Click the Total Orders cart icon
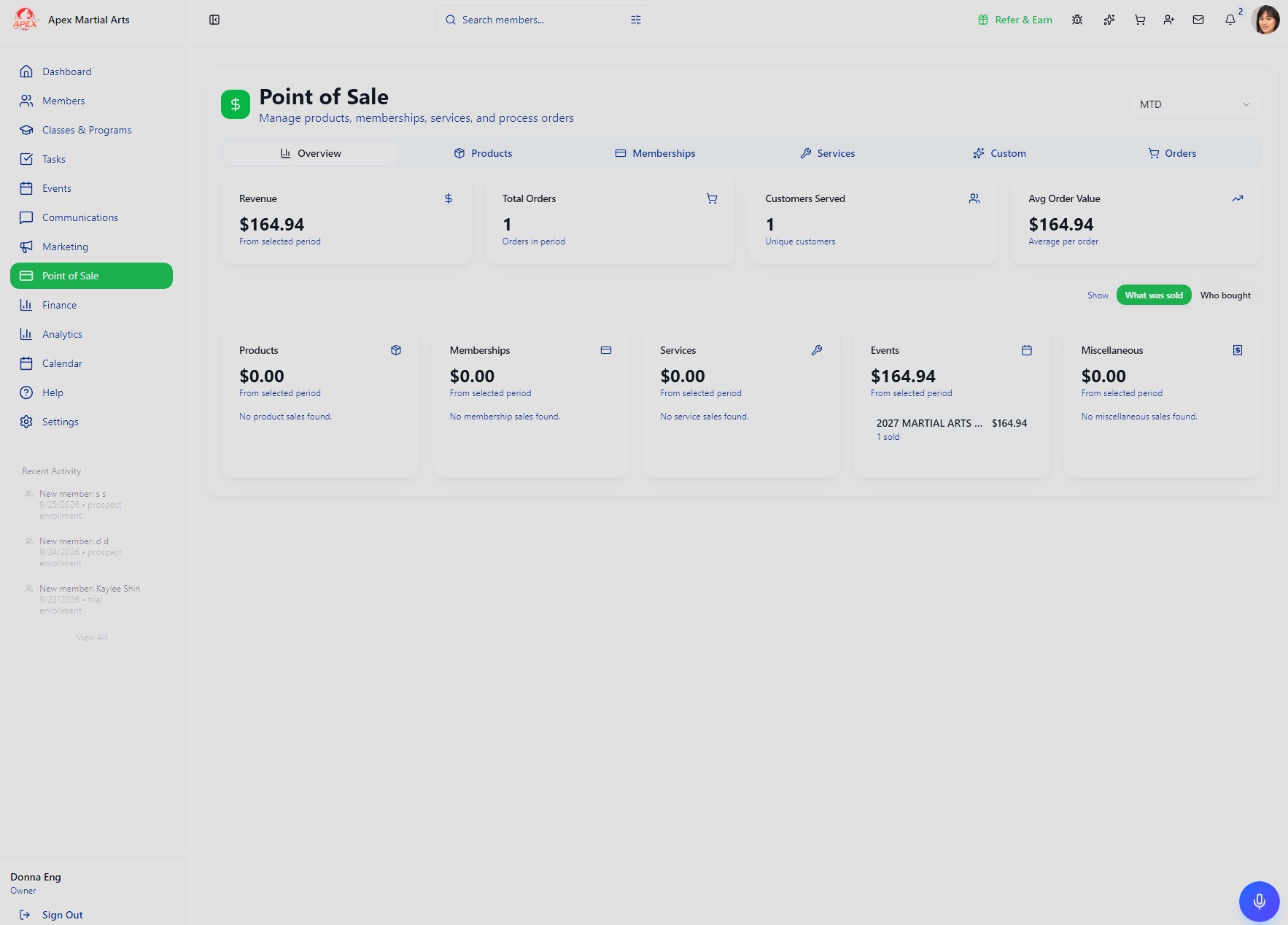 click(712, 198)
